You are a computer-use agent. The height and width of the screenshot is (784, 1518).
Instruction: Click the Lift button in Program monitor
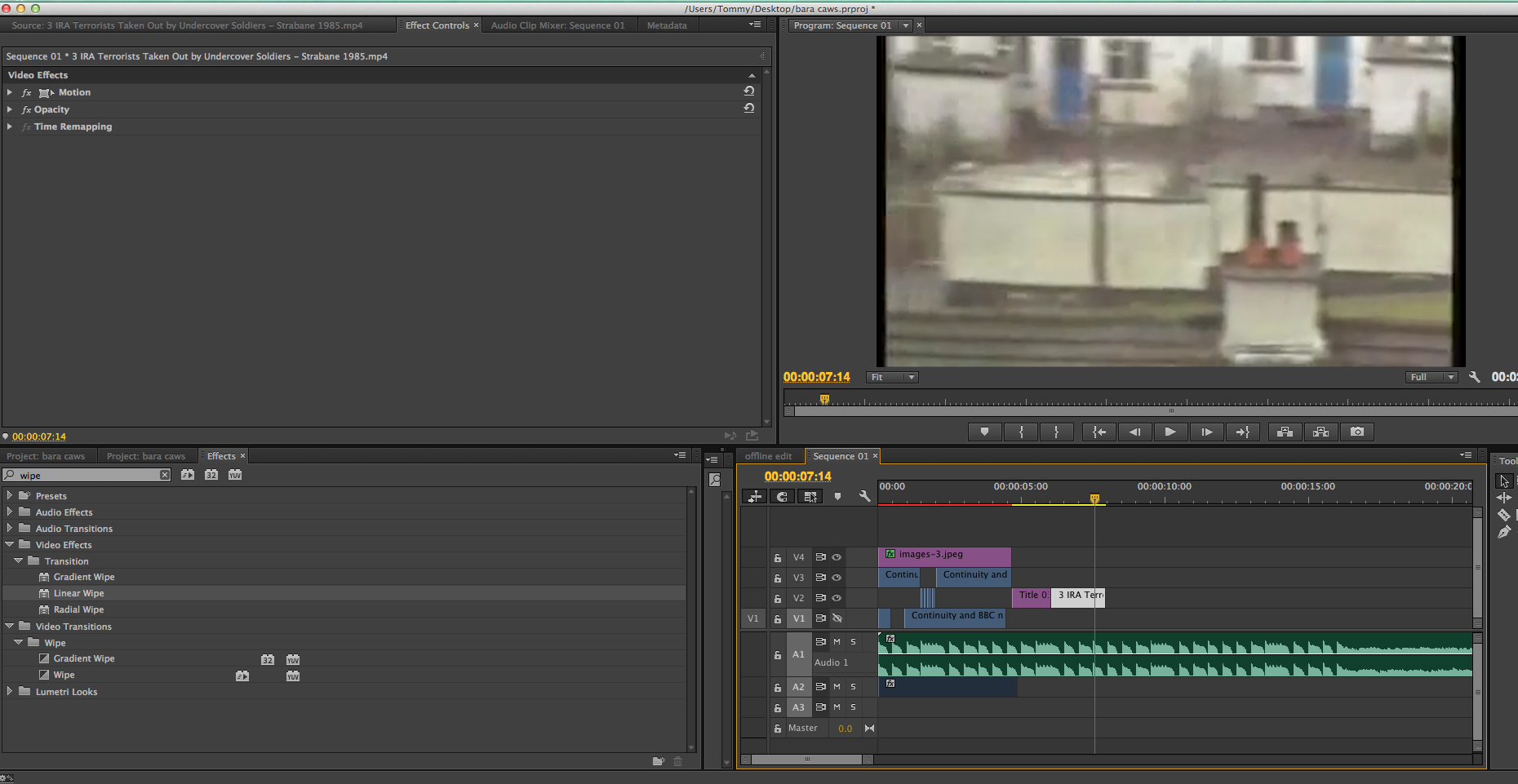click(1285, 432)
